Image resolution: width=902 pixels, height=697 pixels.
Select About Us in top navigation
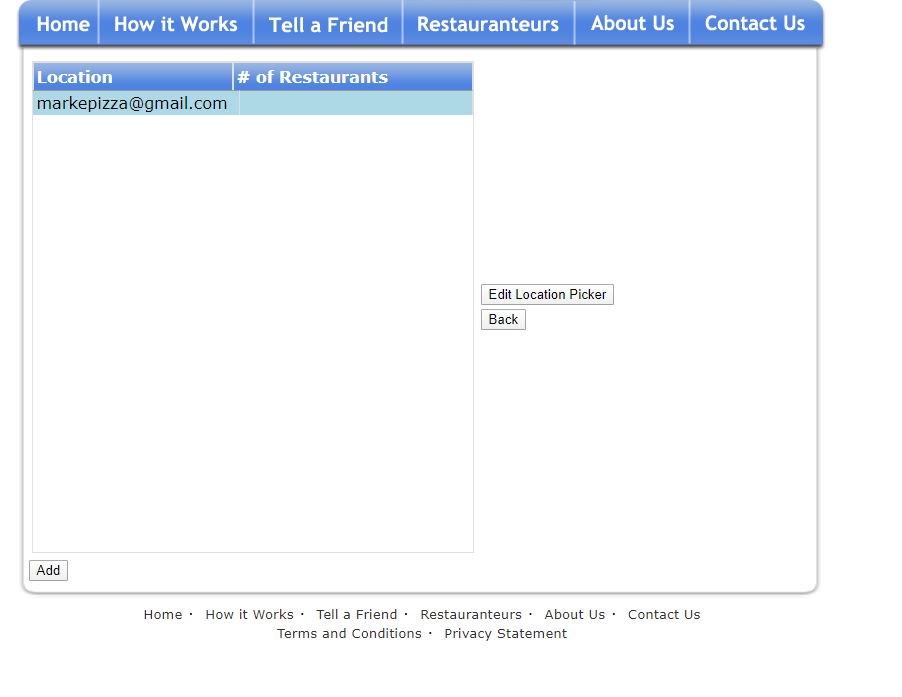click(632, 24)
